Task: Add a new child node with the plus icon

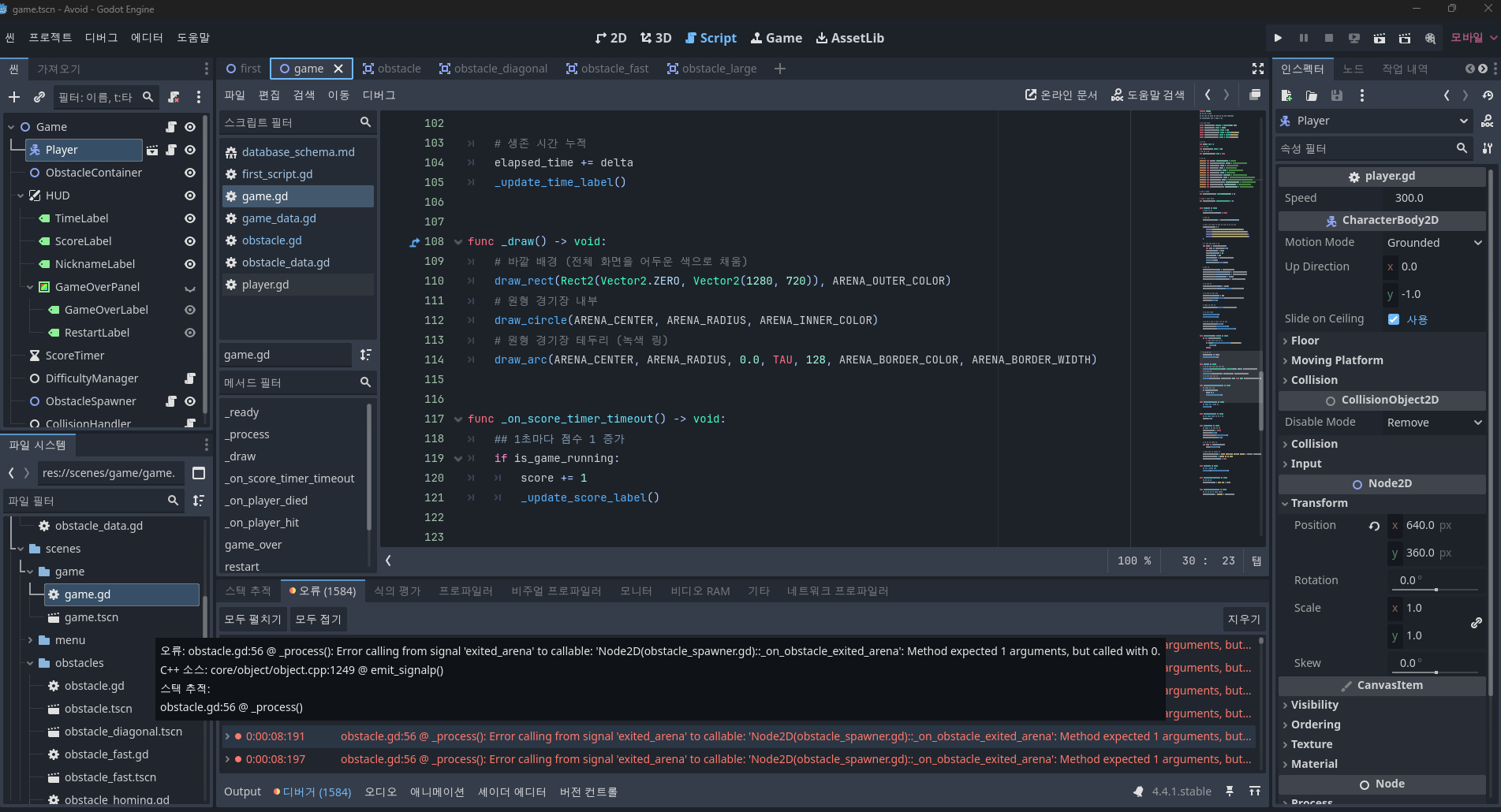Action: (x=14, y=96)
